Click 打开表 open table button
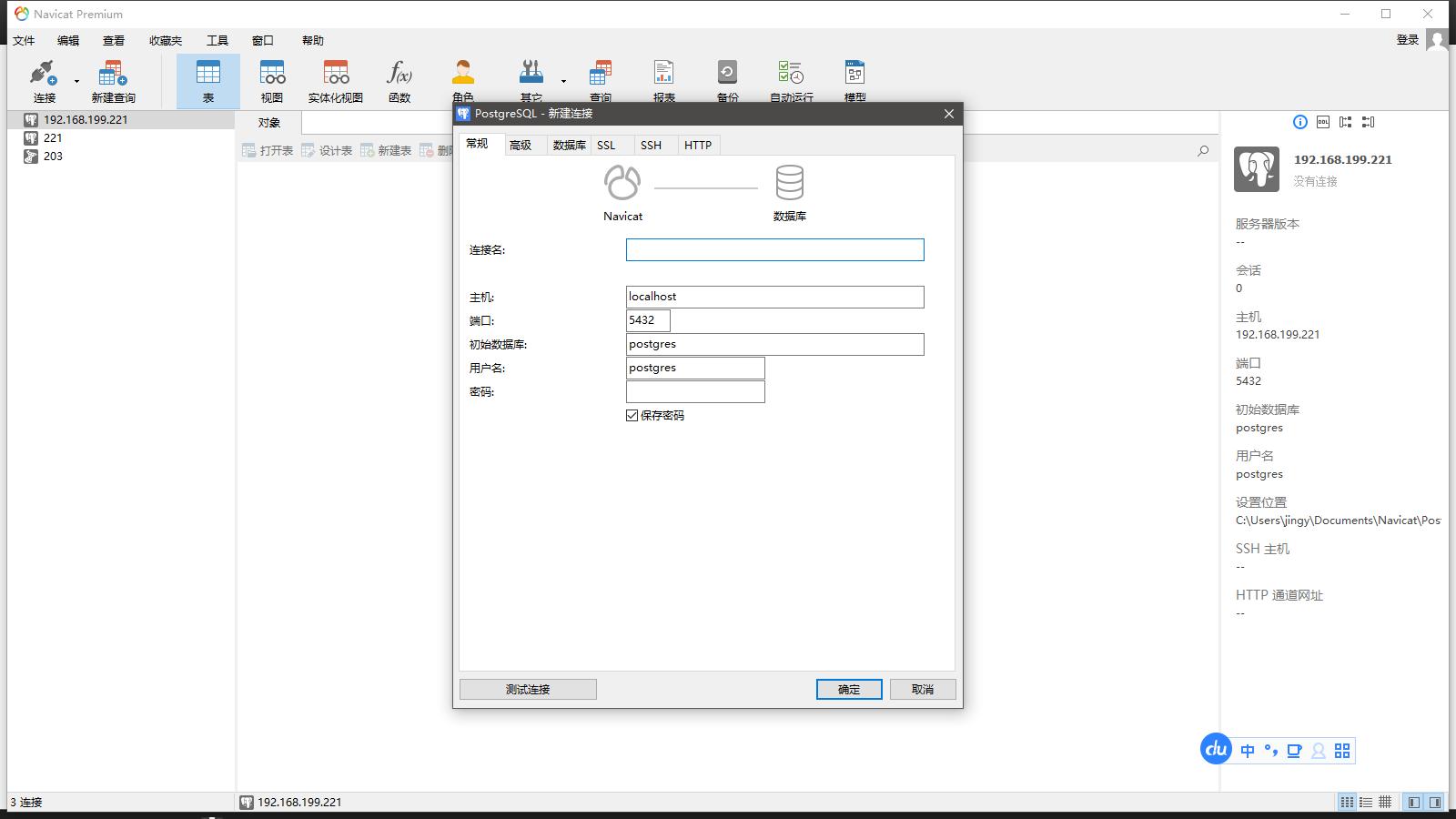The image size is (1456, 819). coord(268,150)
